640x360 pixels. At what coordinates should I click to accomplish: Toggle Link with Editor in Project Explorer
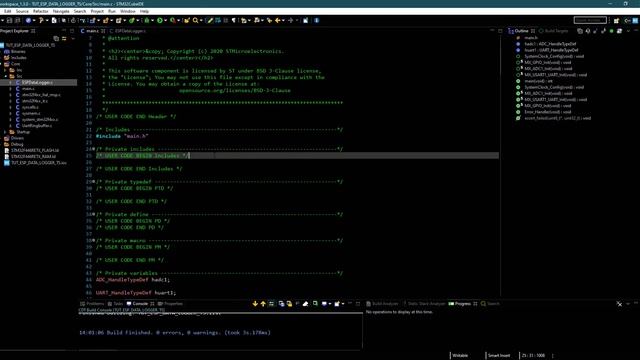(64, 38)
